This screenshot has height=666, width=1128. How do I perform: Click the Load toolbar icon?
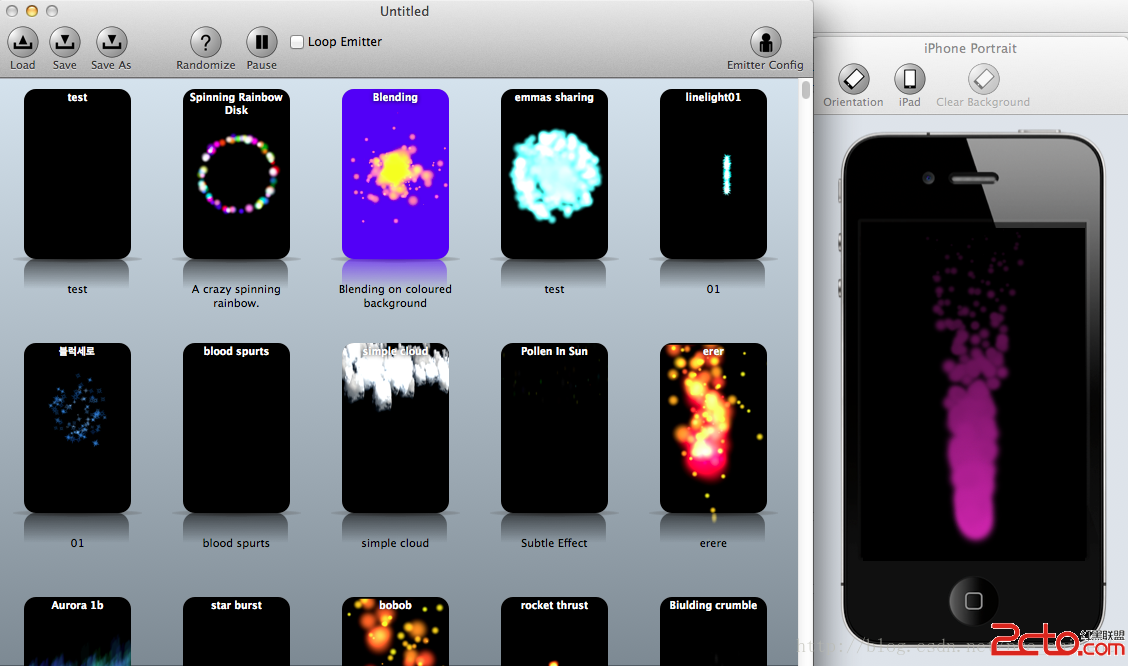[23, 42]
